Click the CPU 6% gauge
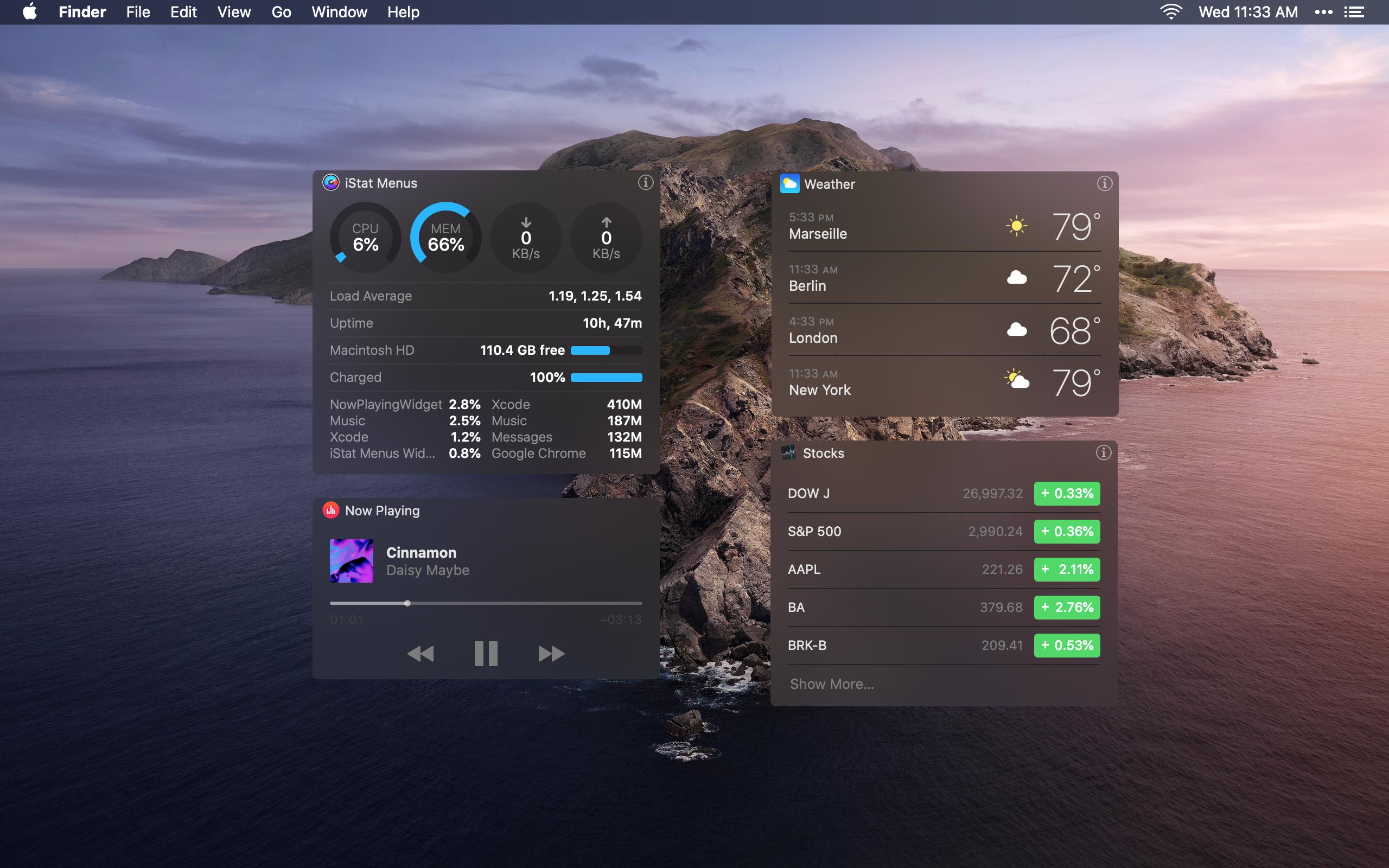 [x=365, y=237]
